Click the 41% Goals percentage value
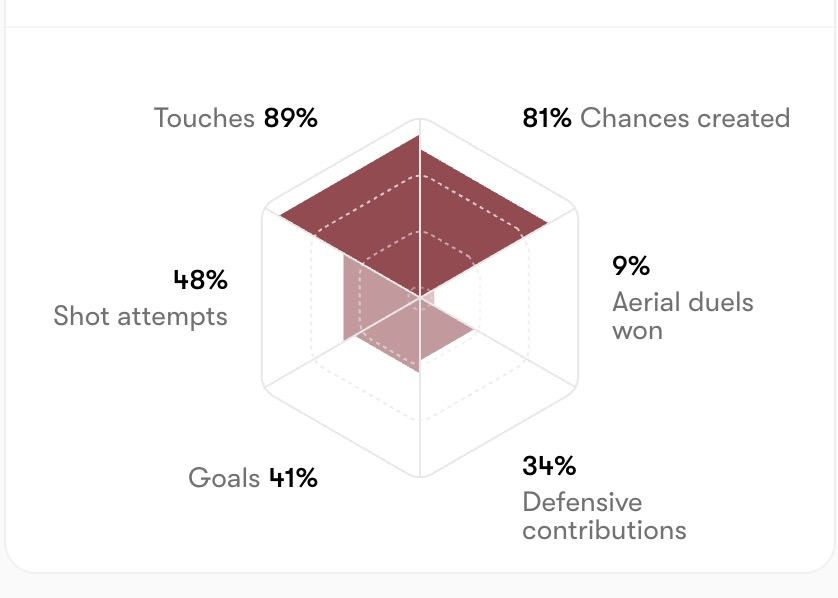The image size is (838, 598). [293, 478]
